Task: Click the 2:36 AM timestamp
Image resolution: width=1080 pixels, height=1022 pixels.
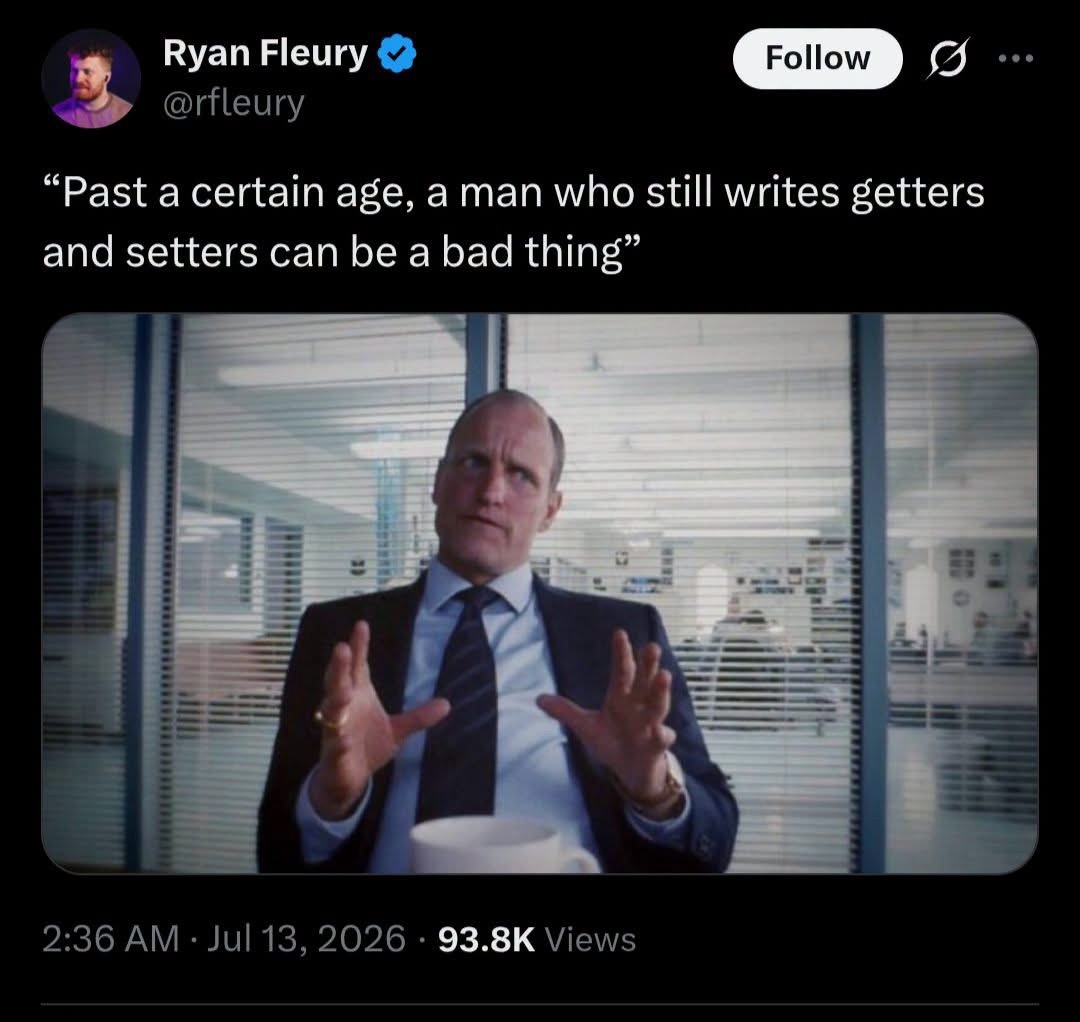Action: coord(110,939)
